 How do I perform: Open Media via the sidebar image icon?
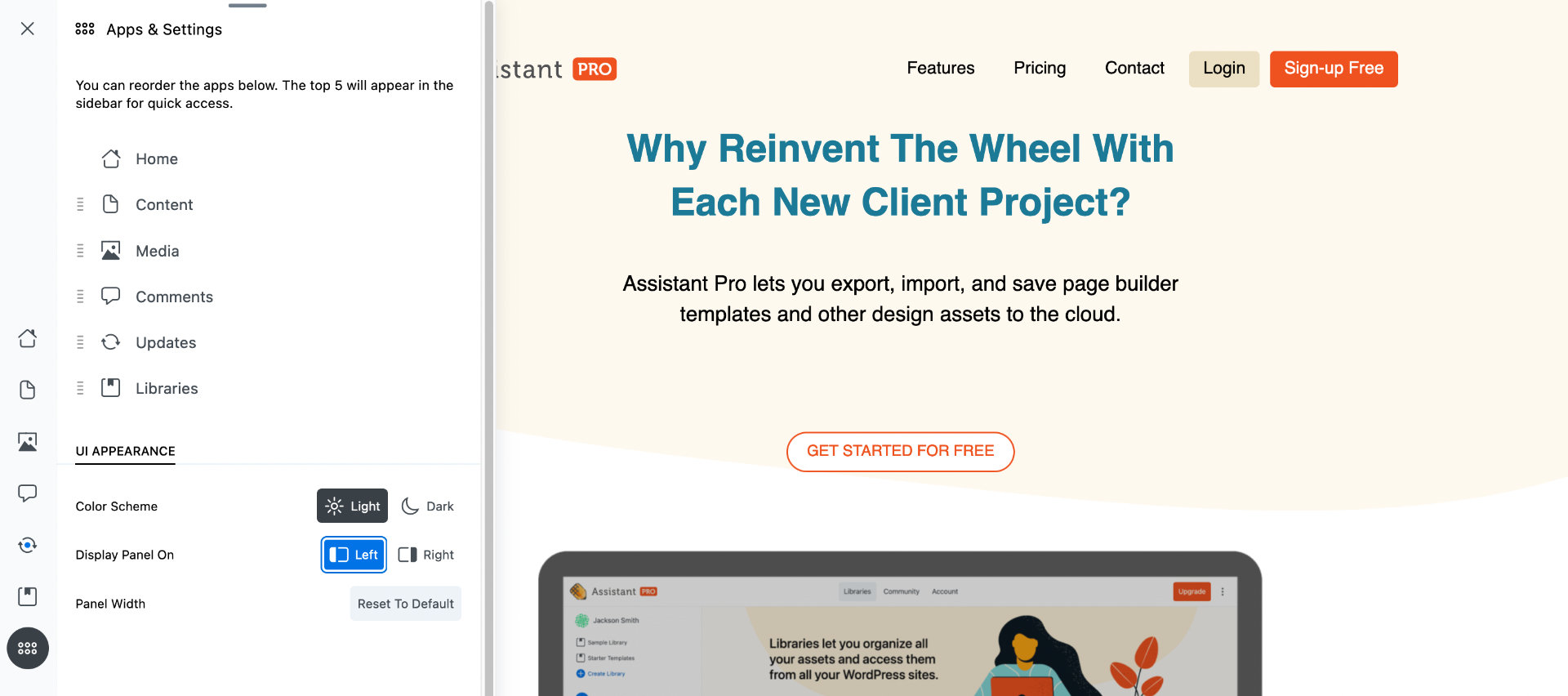pos(28,442)
